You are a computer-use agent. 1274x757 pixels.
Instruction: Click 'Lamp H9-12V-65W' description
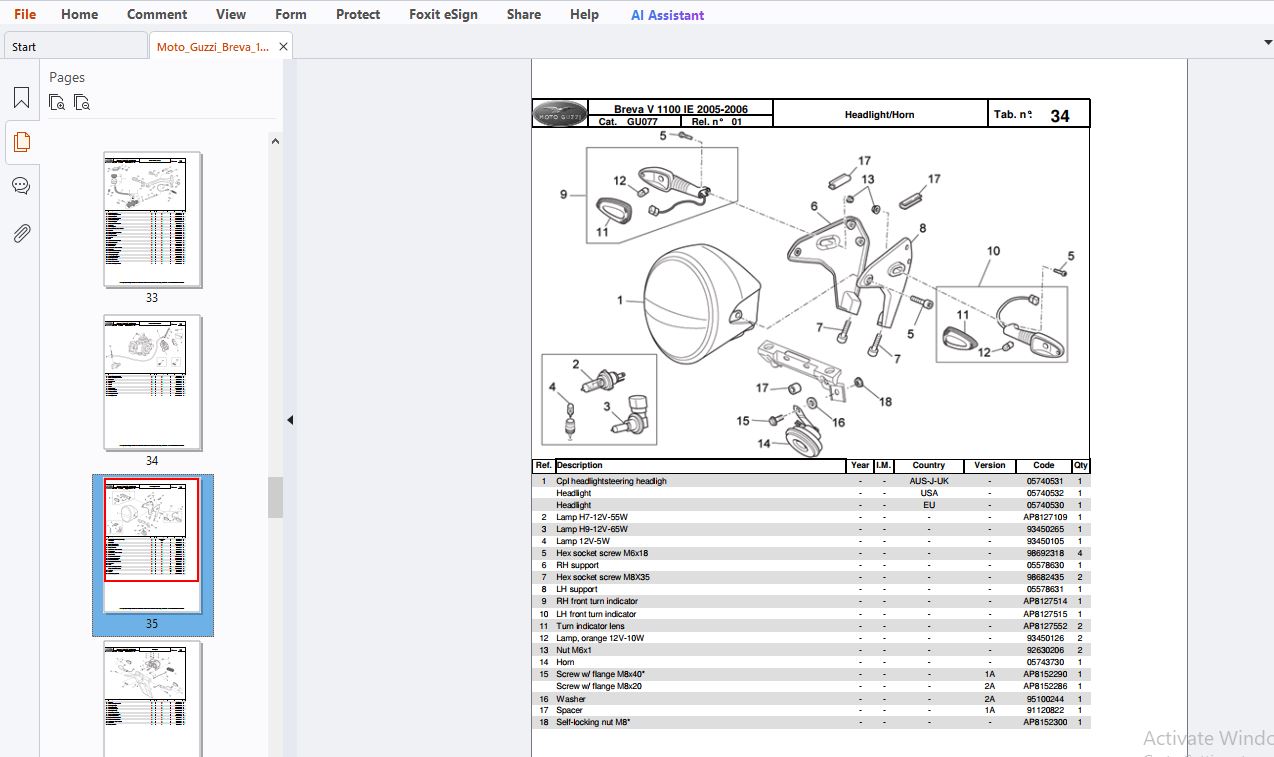point(592,529)
